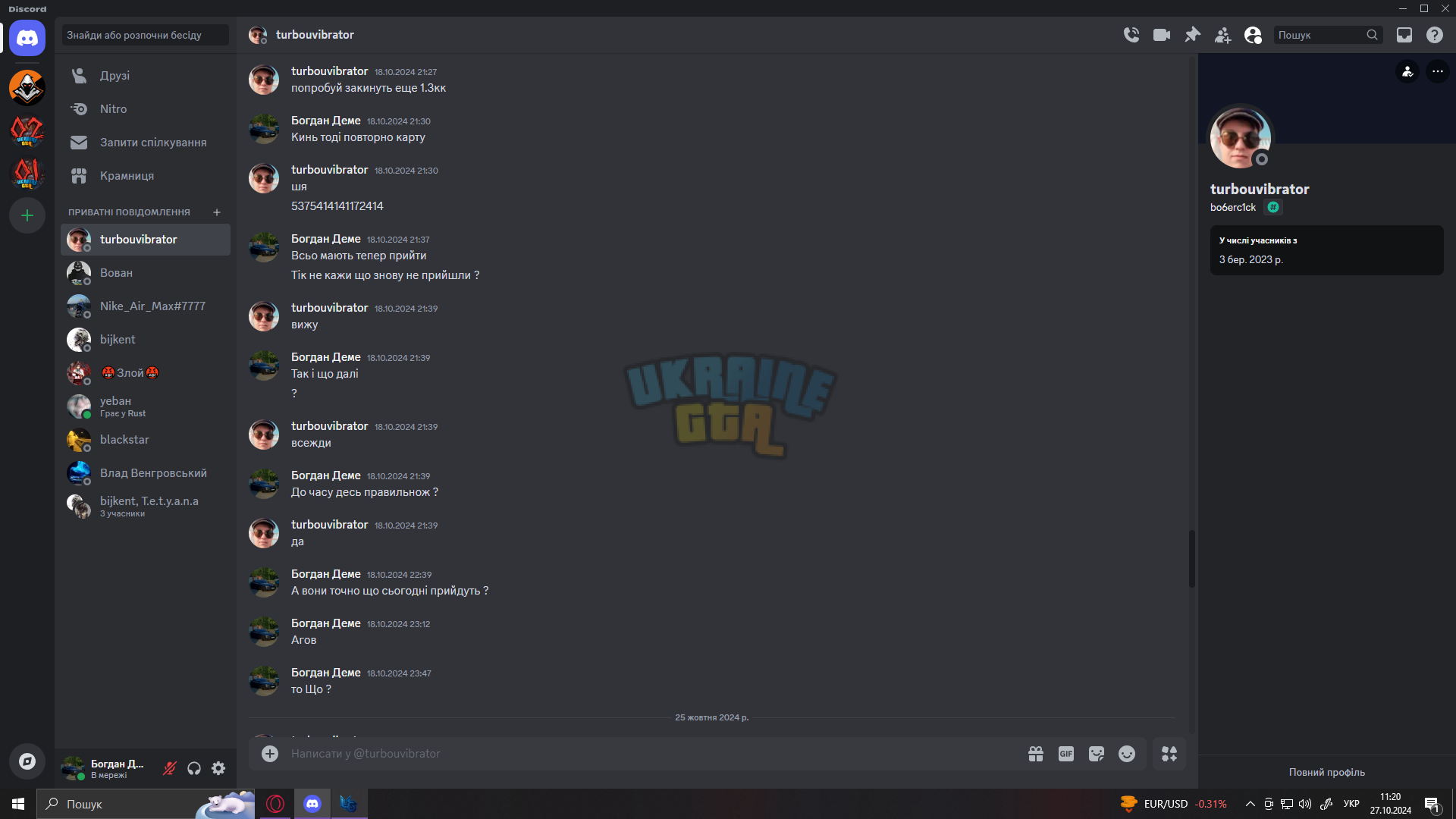Screen dimensions: 1456x819
Task: Add a server with the plus icon
Action: click(27, 216)
